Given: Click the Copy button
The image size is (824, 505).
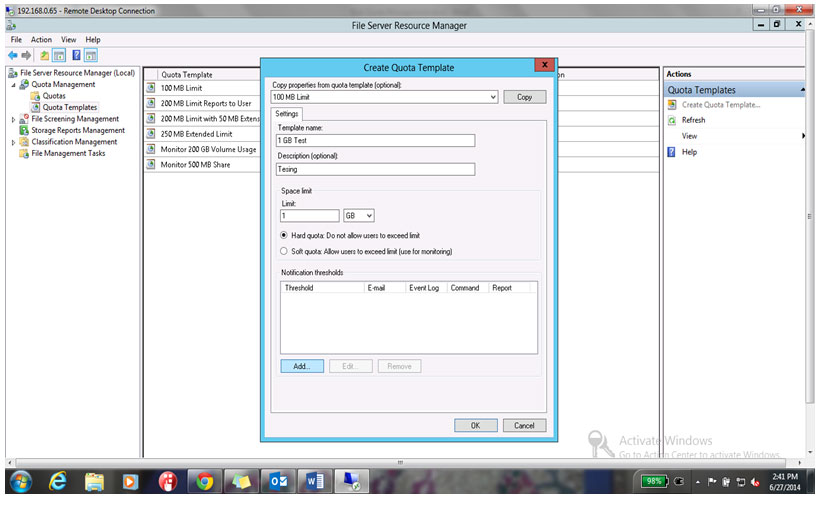Looking at the screenshot, I should (524, 97).
